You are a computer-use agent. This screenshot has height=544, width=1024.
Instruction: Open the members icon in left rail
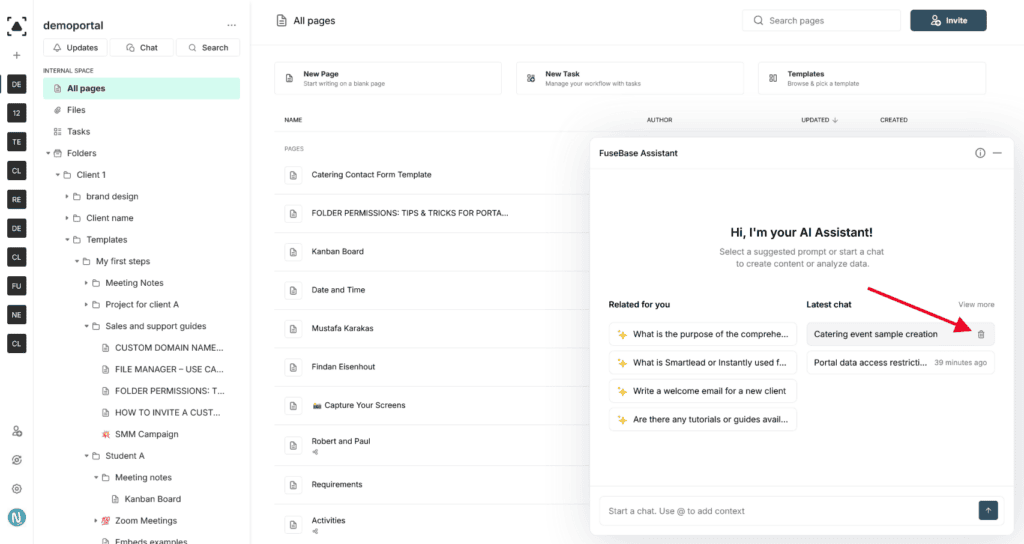17,432
